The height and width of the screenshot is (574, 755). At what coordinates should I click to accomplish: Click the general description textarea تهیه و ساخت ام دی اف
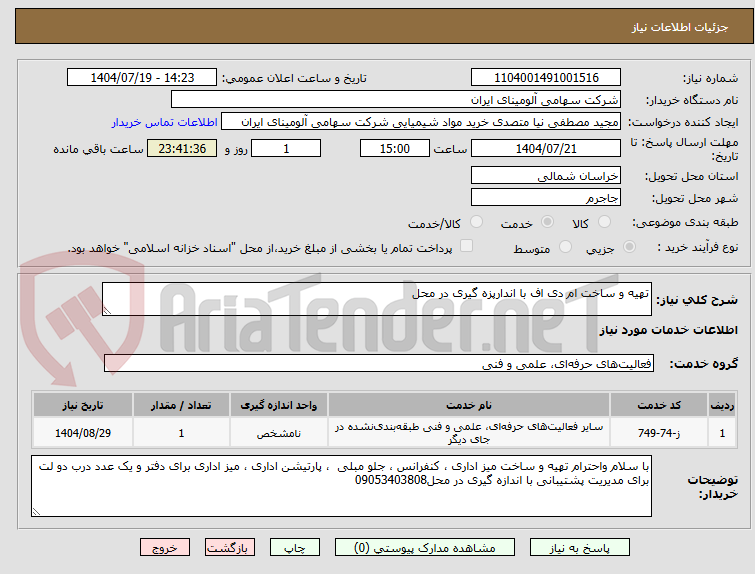(377, 299)
